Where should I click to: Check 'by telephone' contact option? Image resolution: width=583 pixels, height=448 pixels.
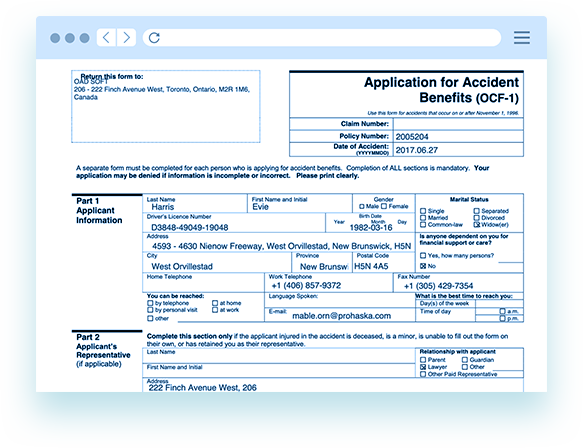(150, 303)
